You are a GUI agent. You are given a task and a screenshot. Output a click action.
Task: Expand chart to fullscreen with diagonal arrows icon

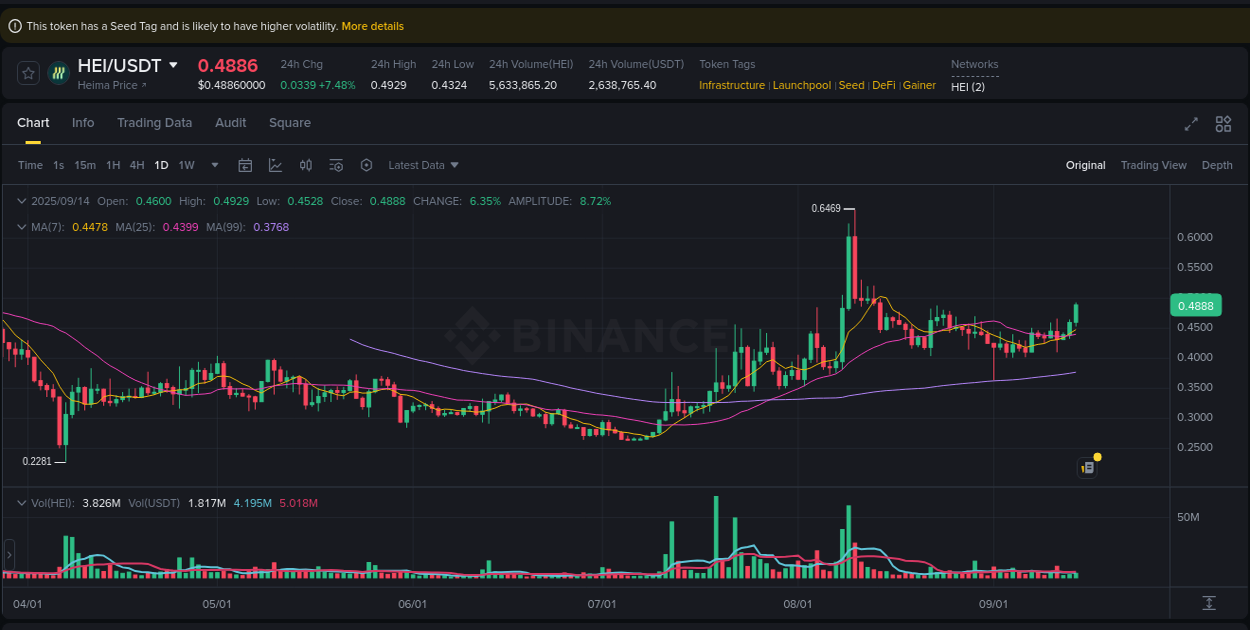click(x=1190, y=124)
